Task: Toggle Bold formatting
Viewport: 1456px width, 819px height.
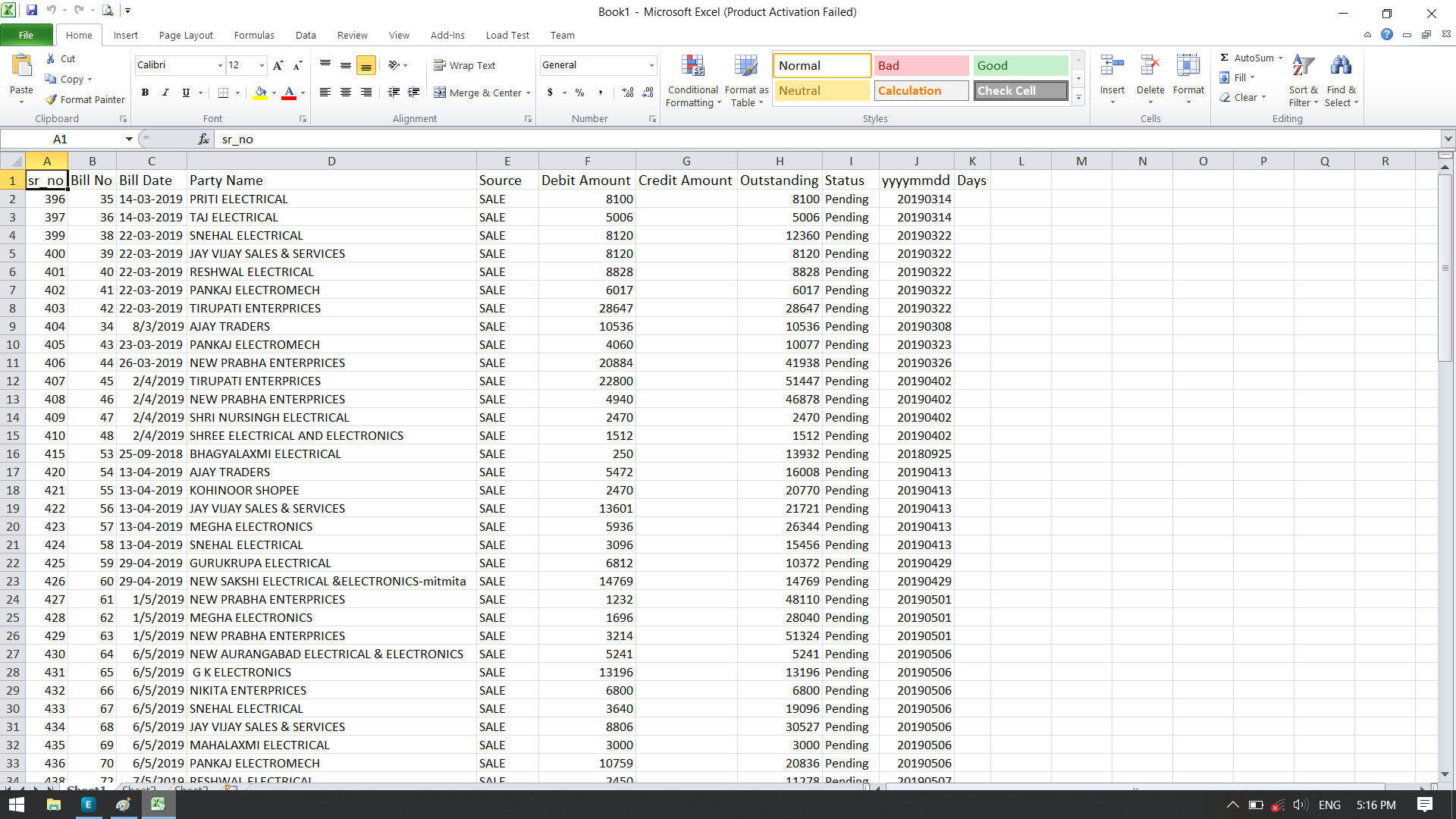Action: click(x=145, y=93)
